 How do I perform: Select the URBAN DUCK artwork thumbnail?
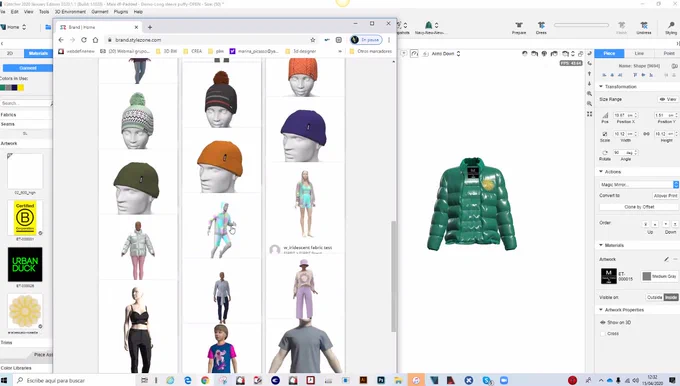pyautogui.click(x=25, y=265)
